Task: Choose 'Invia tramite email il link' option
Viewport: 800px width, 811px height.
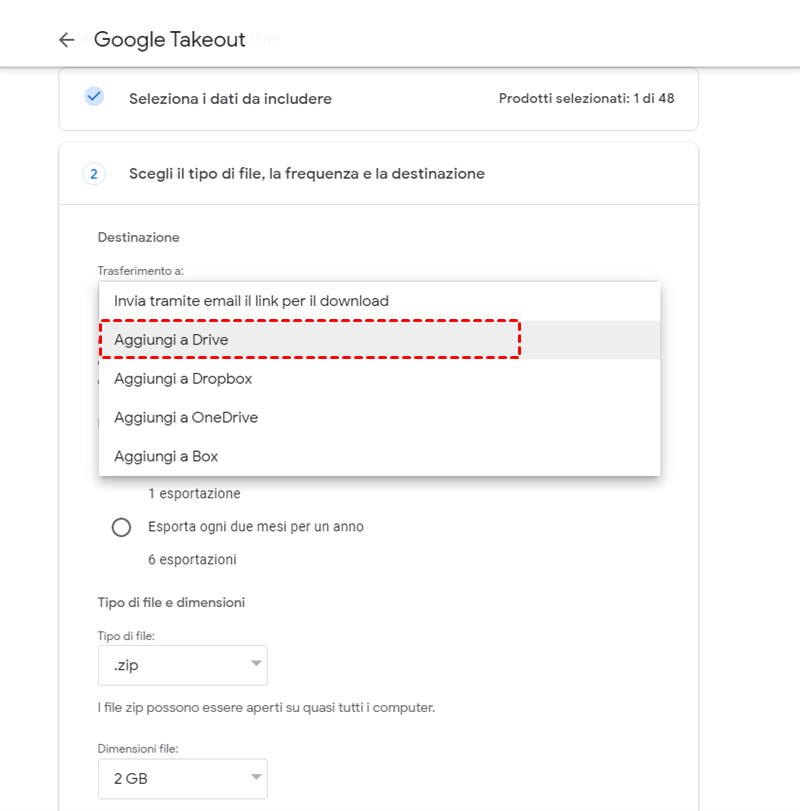Action: 251,301
